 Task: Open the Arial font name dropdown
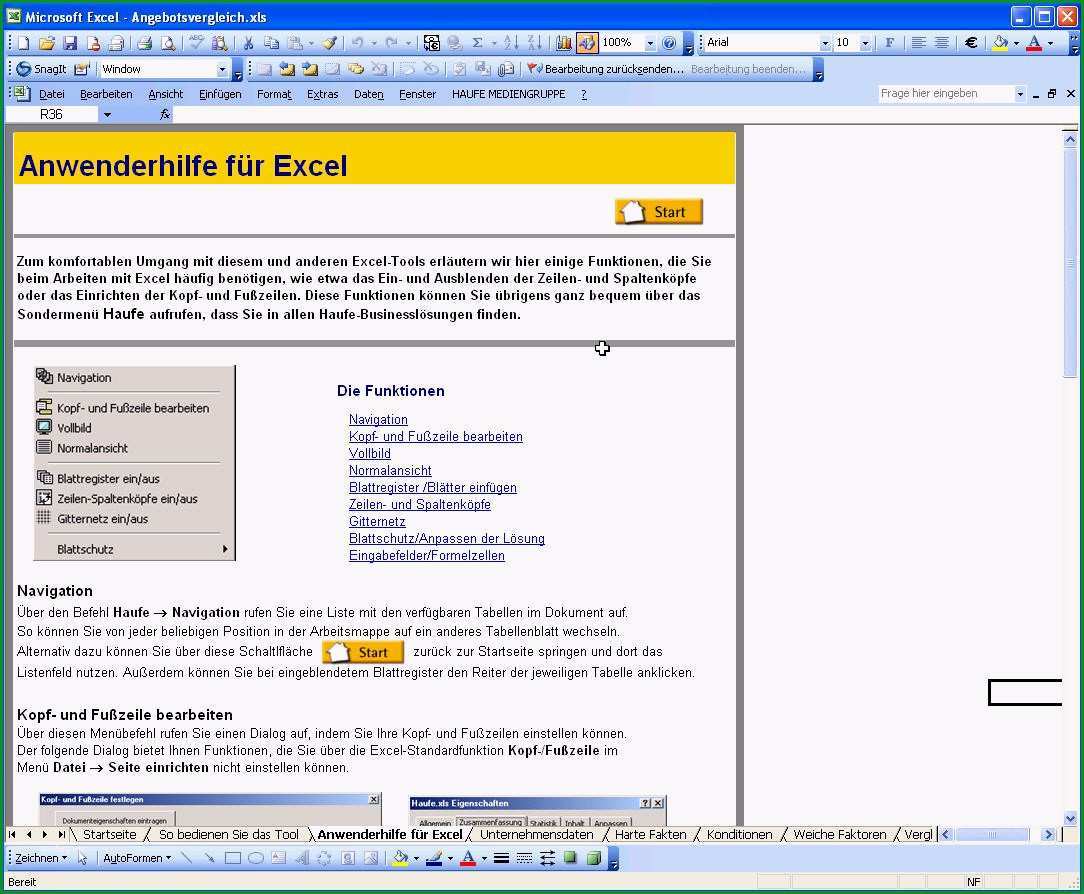click(x=825, y=43)
